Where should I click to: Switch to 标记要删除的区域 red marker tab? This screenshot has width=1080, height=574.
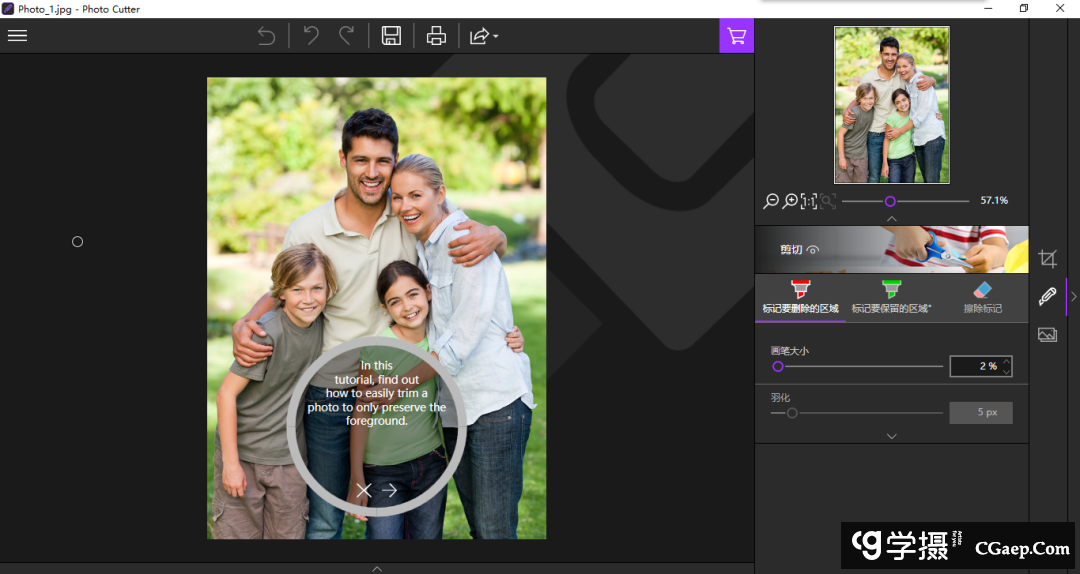point(800,298)
